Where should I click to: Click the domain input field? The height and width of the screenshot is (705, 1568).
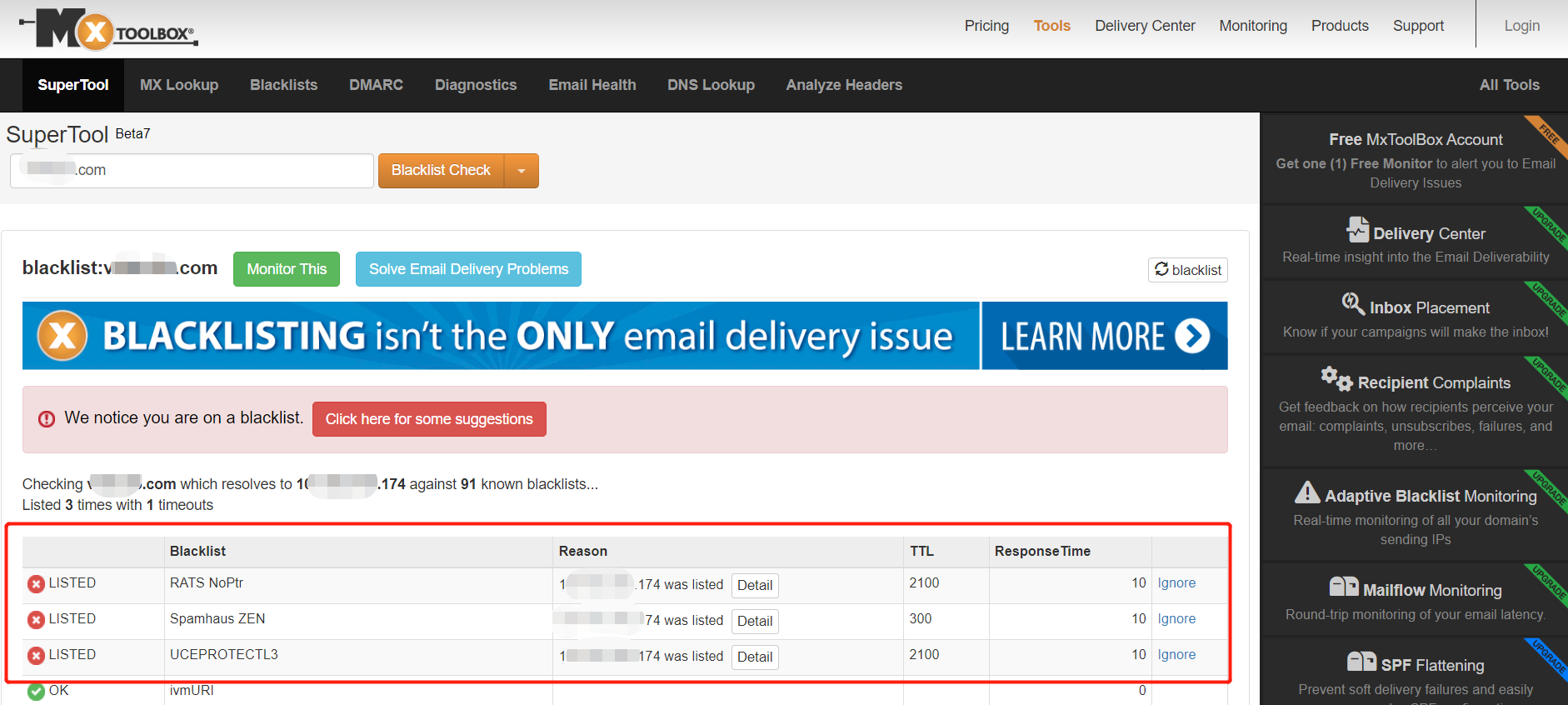(x=192, y=171)
